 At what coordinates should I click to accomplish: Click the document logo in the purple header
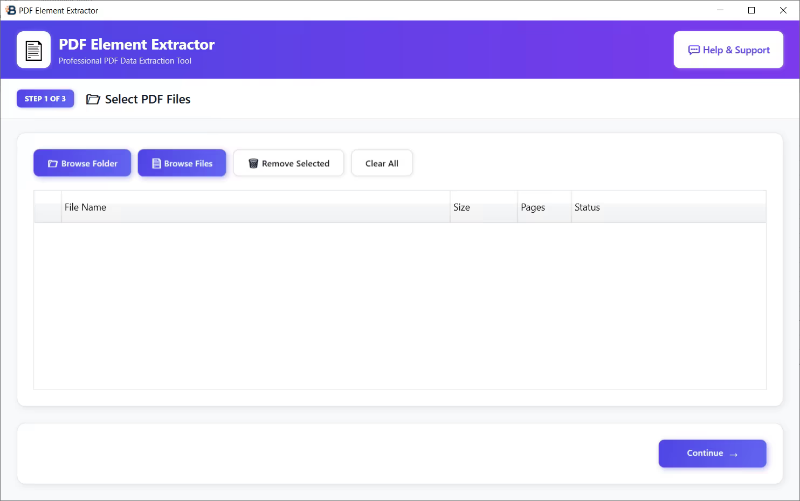pyautogui.click(x=34, y=49)
